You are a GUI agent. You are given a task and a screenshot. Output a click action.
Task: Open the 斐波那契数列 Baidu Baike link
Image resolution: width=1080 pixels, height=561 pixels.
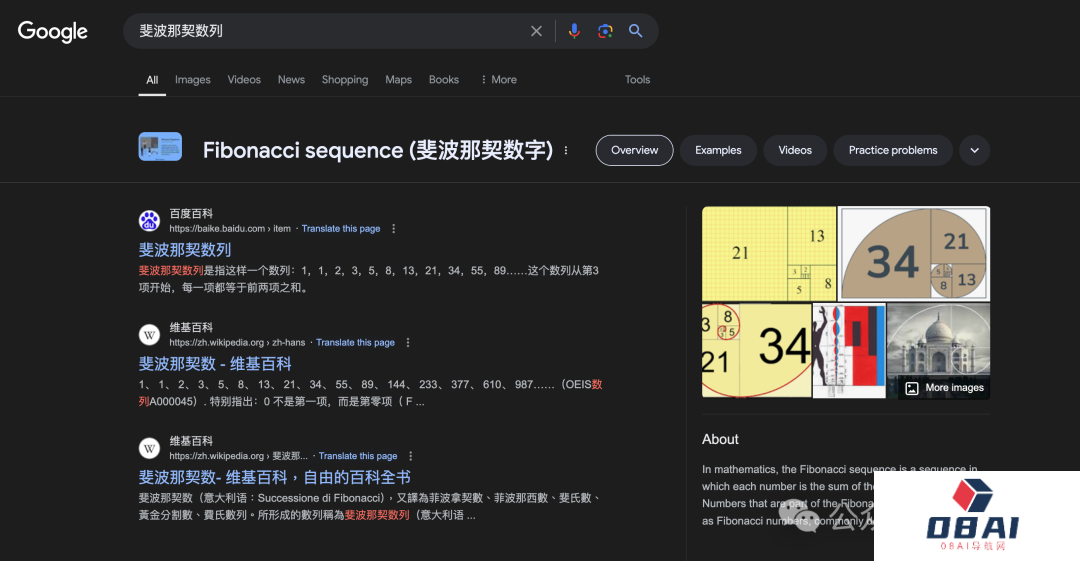coord(185,250)
